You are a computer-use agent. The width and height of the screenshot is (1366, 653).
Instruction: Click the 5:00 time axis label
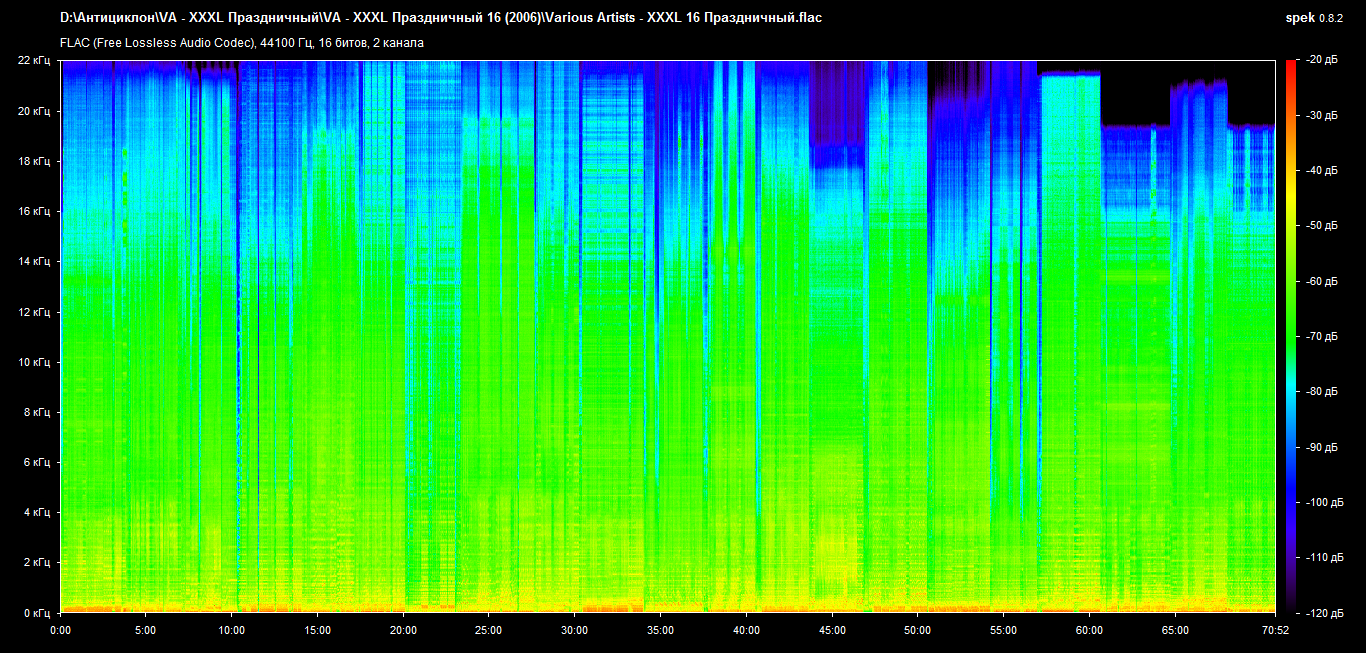pyautogui.click(x=146, y=630)
